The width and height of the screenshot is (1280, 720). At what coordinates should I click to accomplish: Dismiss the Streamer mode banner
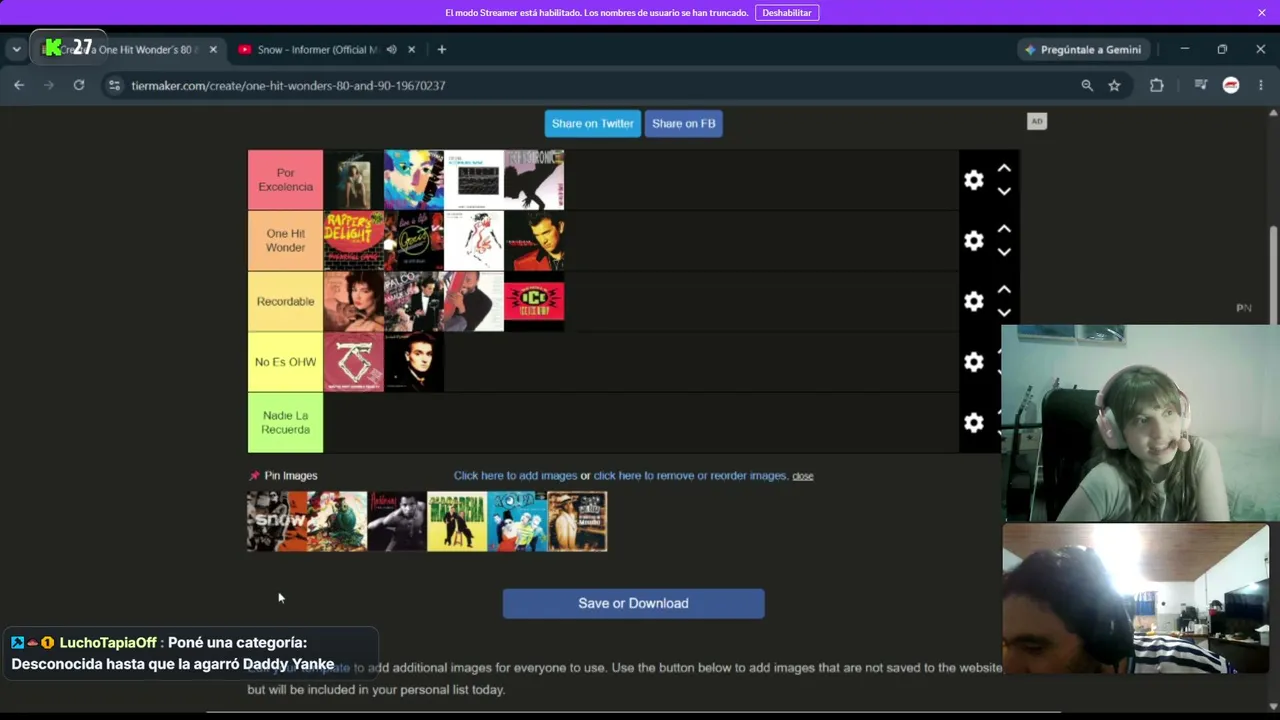pyautogui.click(x=1262, y=13)
